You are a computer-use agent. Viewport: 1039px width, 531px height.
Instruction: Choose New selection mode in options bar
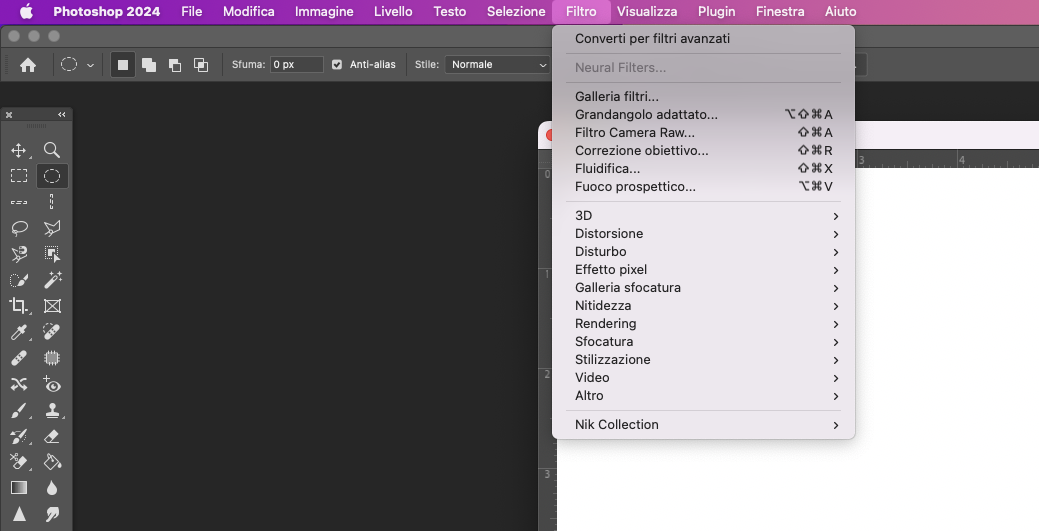(x=123, y=64)
